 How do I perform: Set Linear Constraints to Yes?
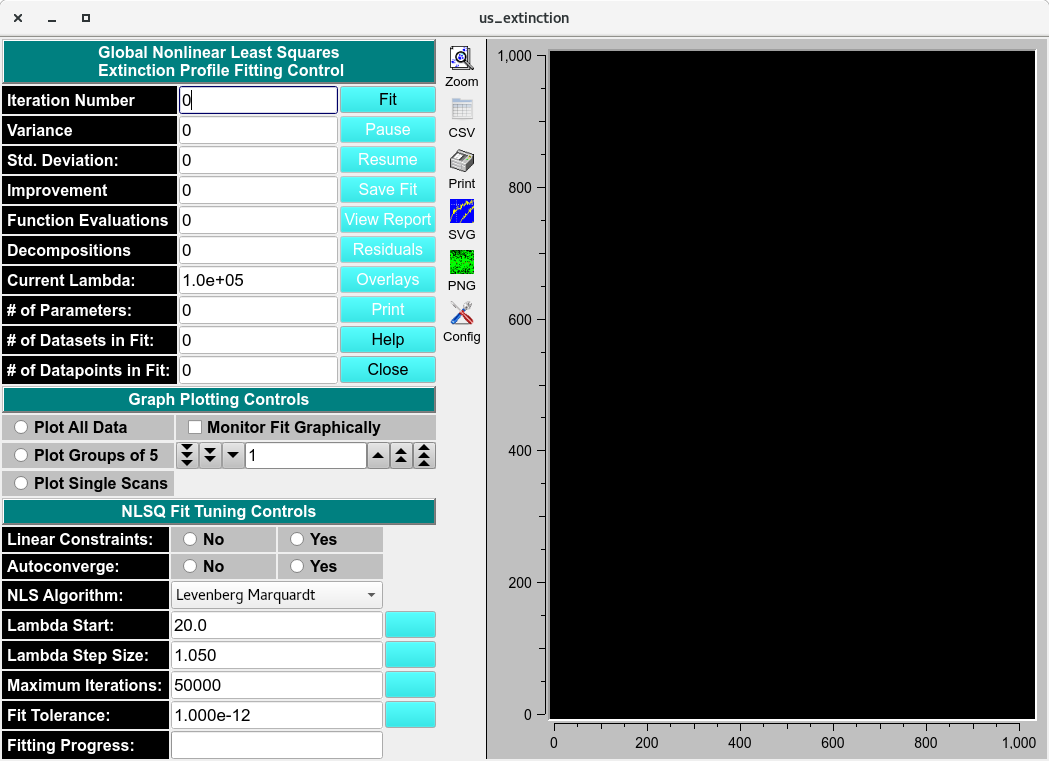297,539
